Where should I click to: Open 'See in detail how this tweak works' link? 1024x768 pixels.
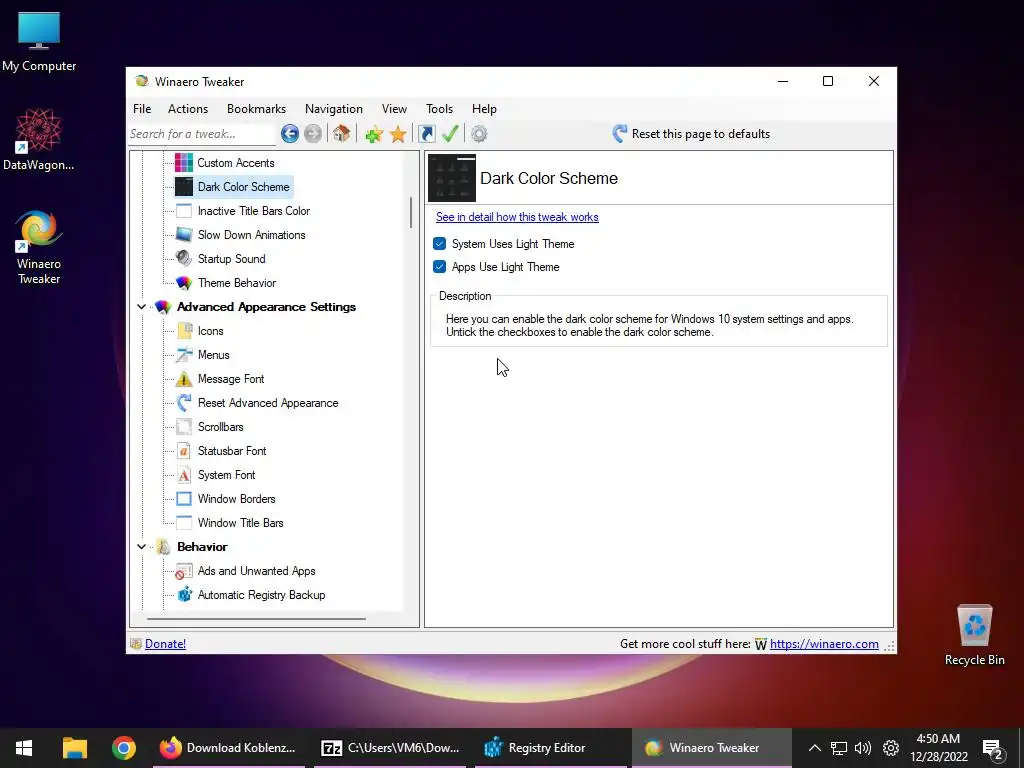point(517,217)
